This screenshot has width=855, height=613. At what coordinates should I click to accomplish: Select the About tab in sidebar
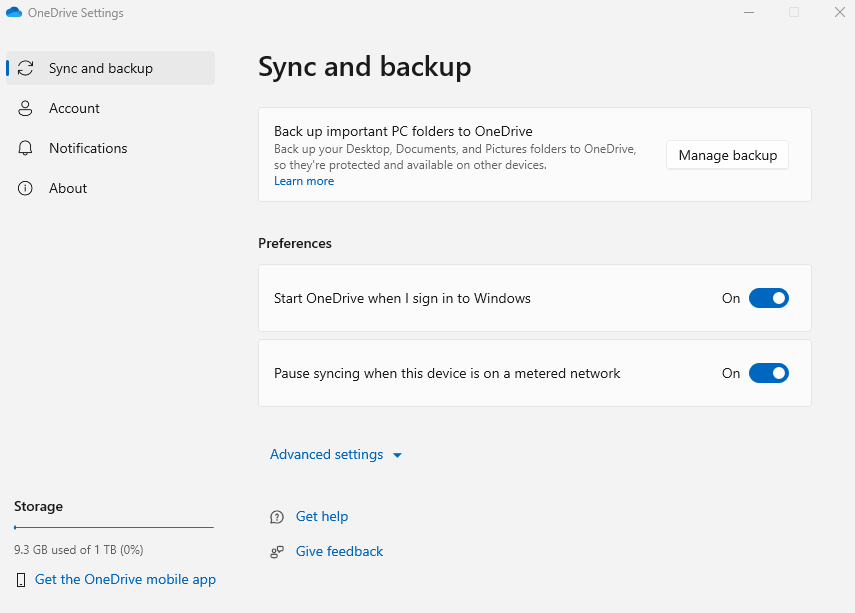[x=68, y=188]
